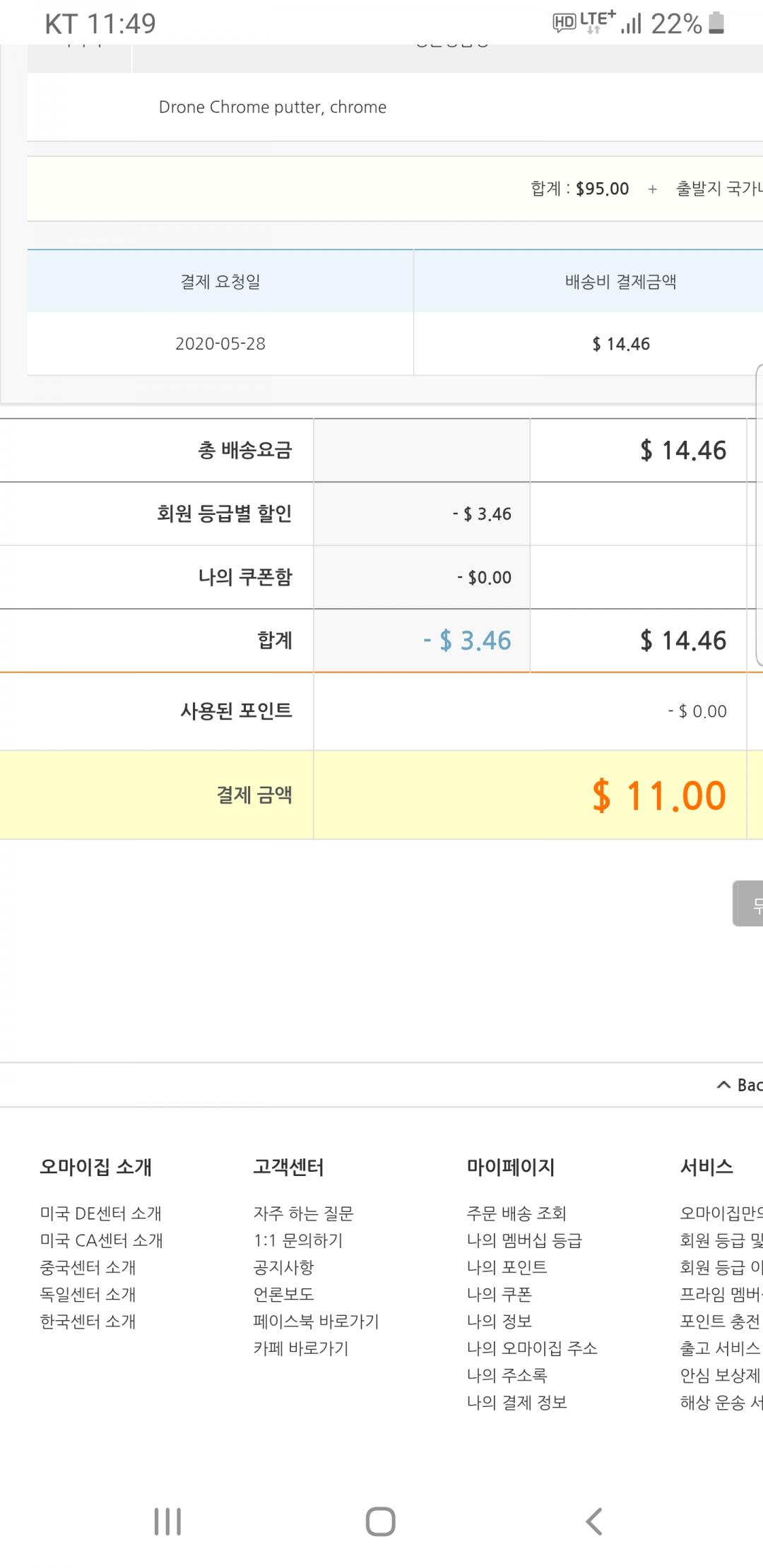Go to 페이스북 바로가기 link

pos(316,1321)
